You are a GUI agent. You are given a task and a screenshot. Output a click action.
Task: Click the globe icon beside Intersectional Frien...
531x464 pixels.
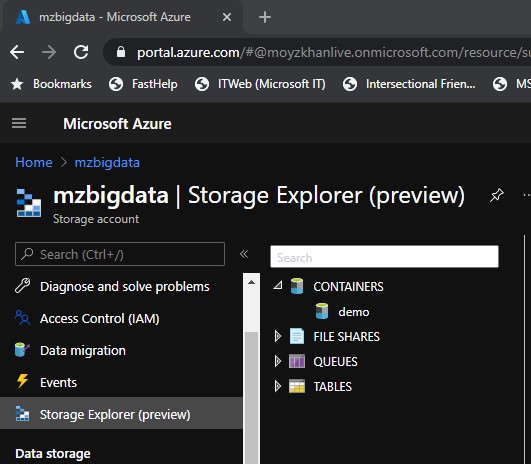[350, 84]
